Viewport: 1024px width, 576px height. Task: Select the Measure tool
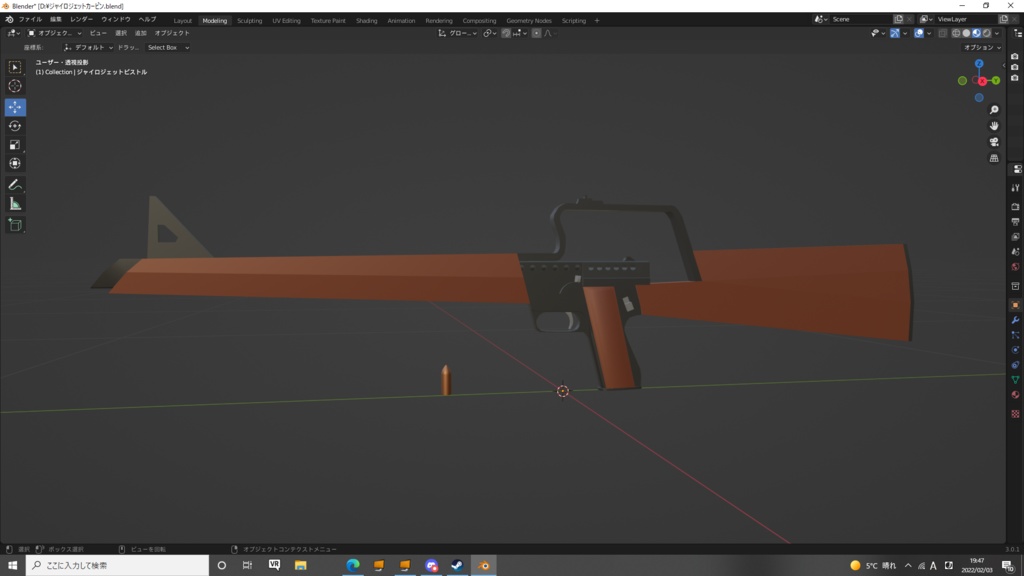(14, 204)
